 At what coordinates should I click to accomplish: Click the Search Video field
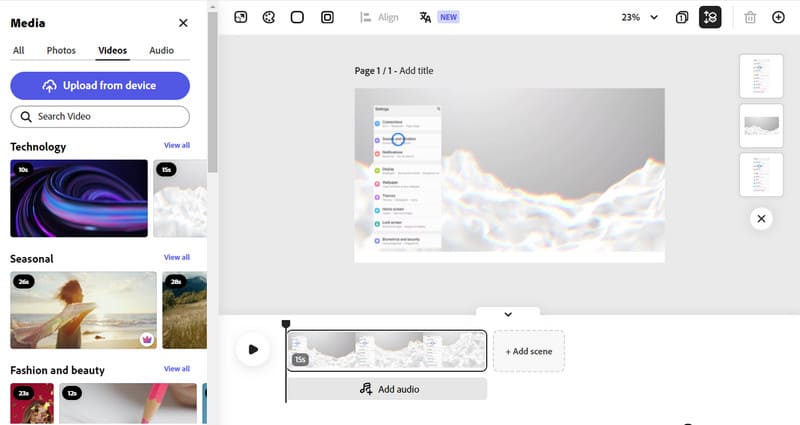pyautogui.click(x=100, y=117)
